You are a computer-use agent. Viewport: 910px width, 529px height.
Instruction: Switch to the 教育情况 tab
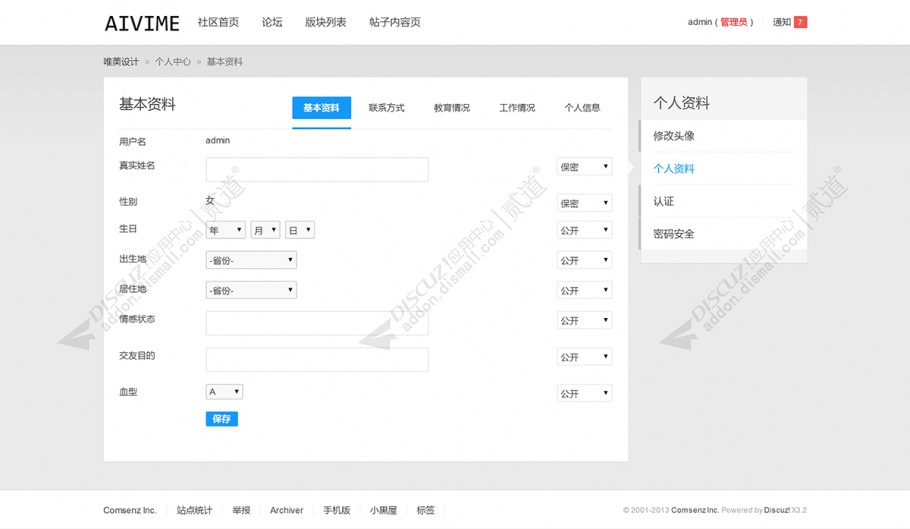pyautogui.click(x=452, y=108)
